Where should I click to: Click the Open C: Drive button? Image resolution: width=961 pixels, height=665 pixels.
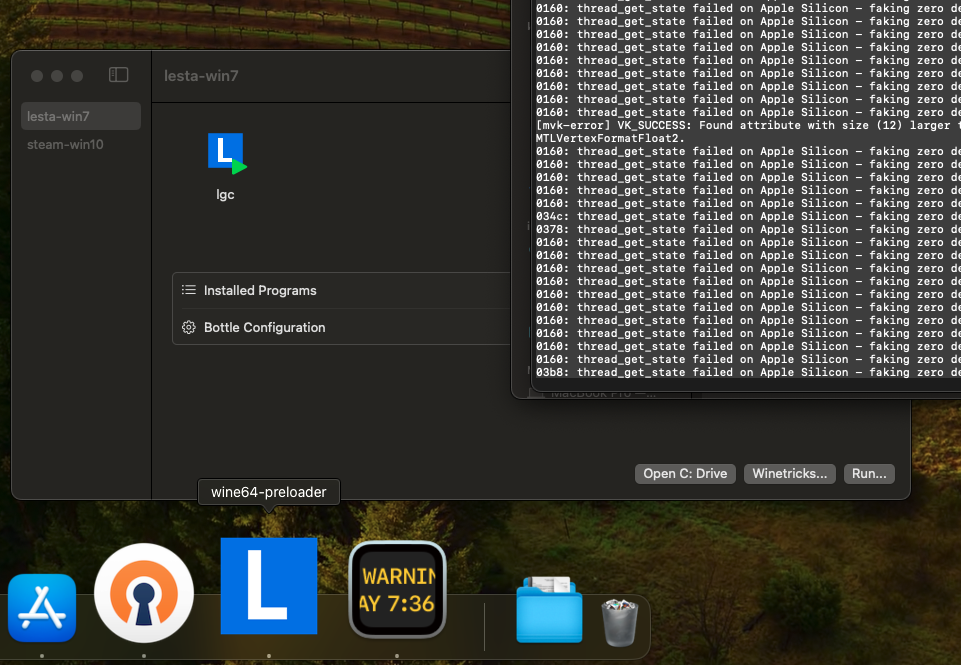tap(684, 473)
